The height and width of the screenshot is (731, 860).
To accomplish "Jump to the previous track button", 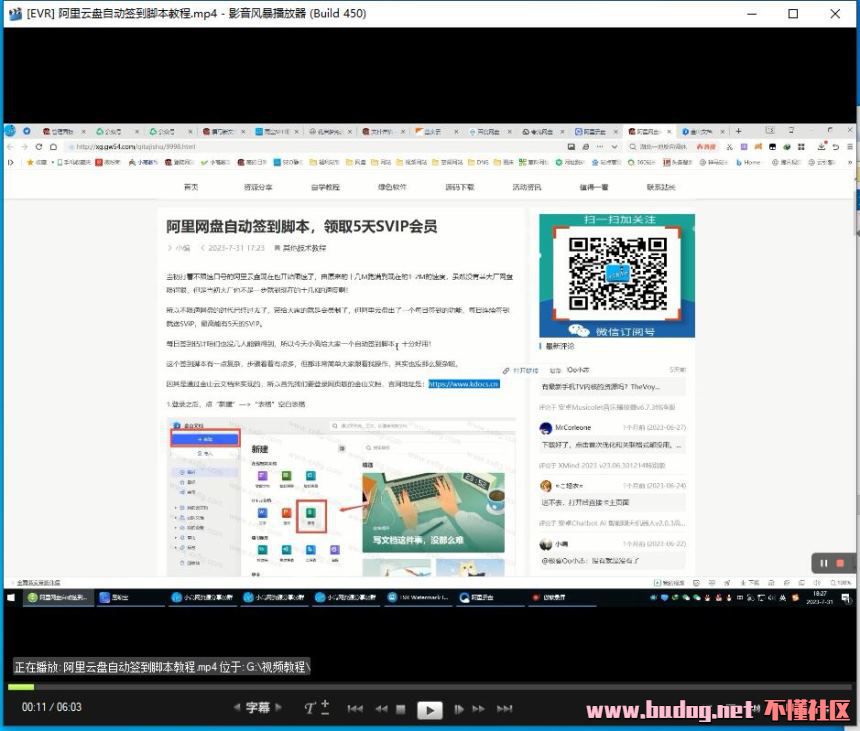I will [355, 709].
